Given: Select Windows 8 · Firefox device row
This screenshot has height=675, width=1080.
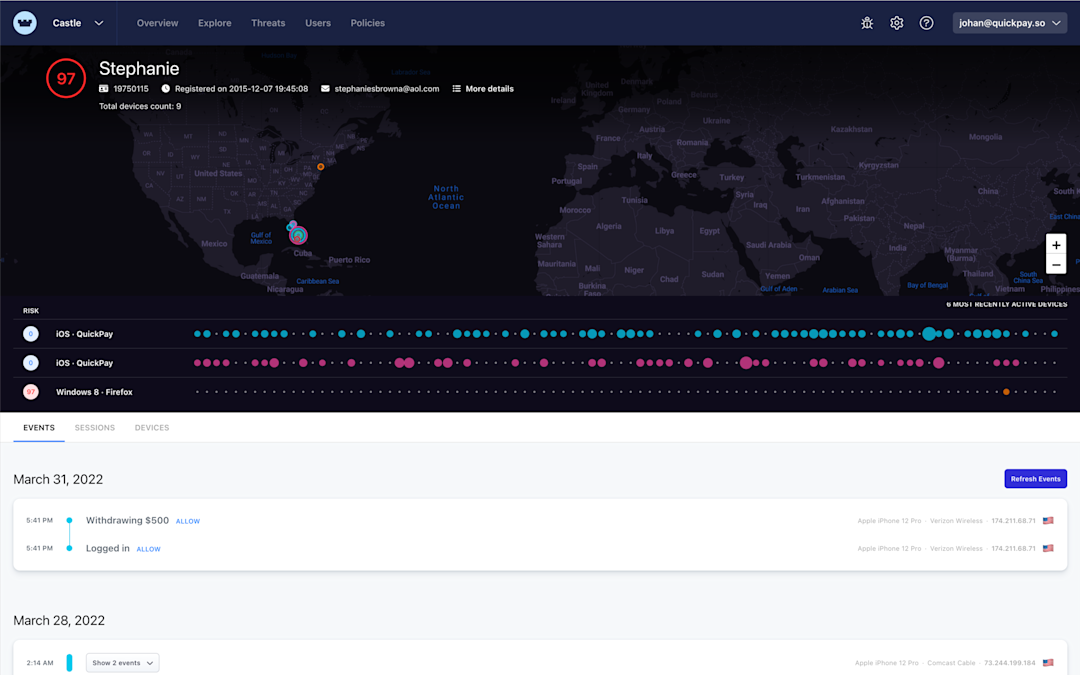Looking at the screenshot, I should [x=540, y=392].
